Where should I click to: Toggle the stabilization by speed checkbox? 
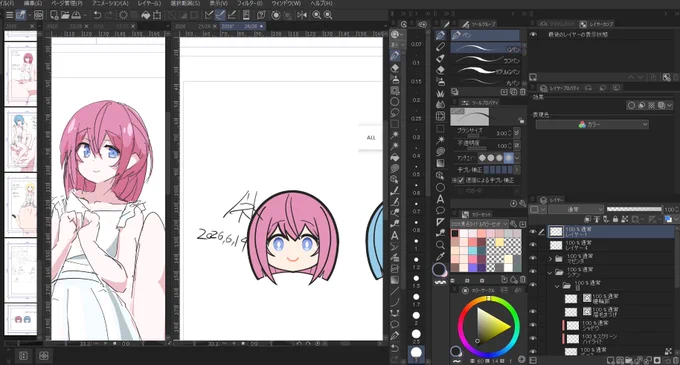(461, 180)
